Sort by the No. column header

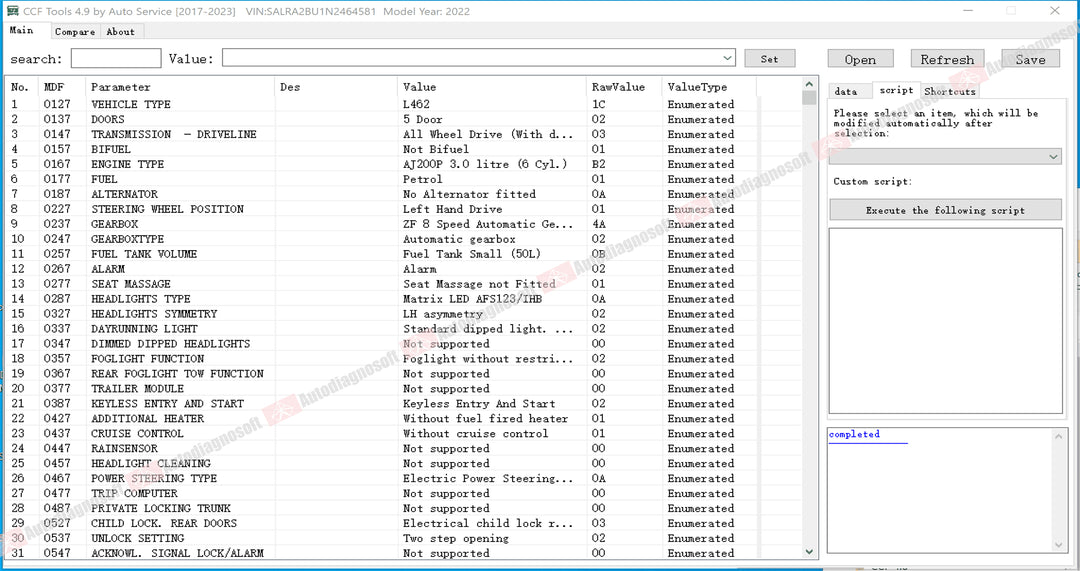tap(22, 87)
